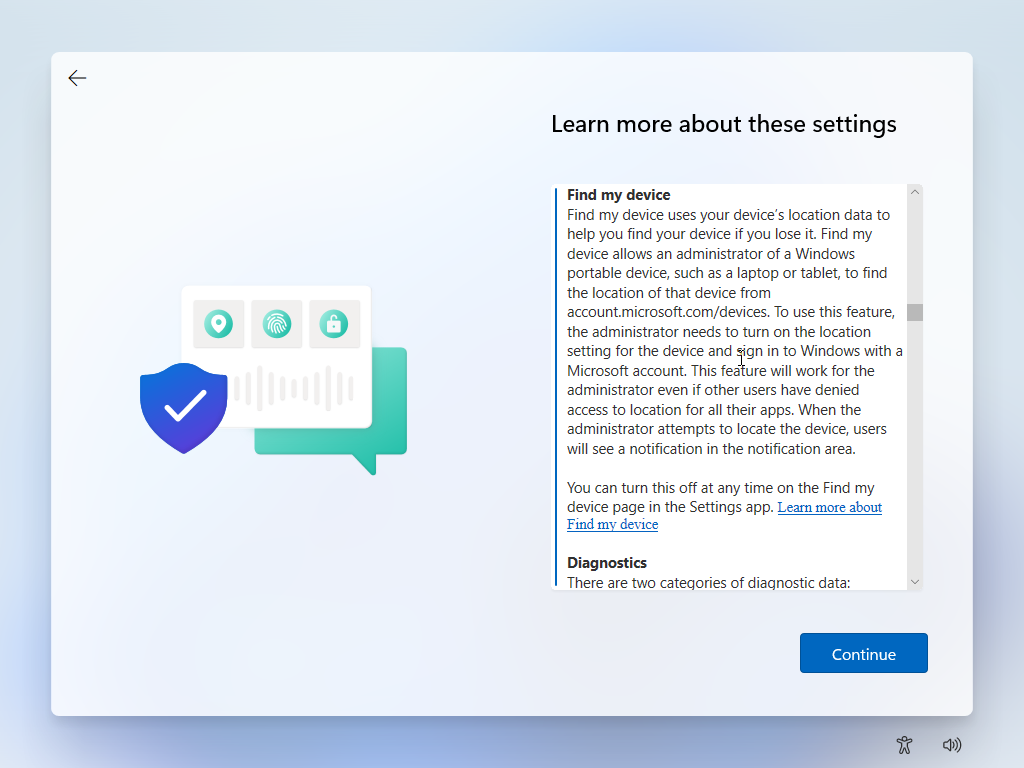Click the fingerprint icon tile

[x=276, y=324]
